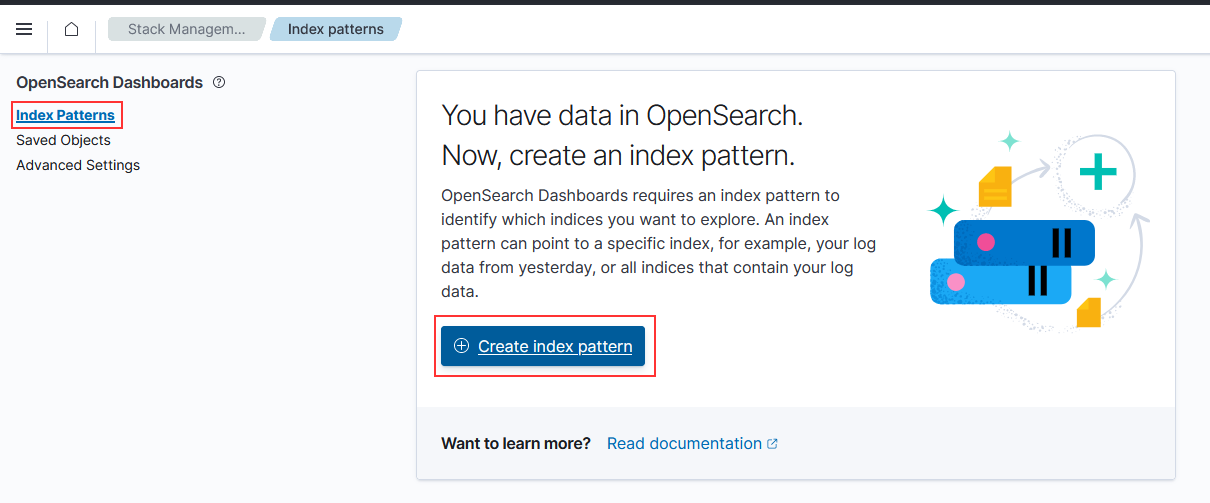Click the plus icon in Create index pattern
The width and height of the screenshot is (1210, 503).
(x=461, y=346)
